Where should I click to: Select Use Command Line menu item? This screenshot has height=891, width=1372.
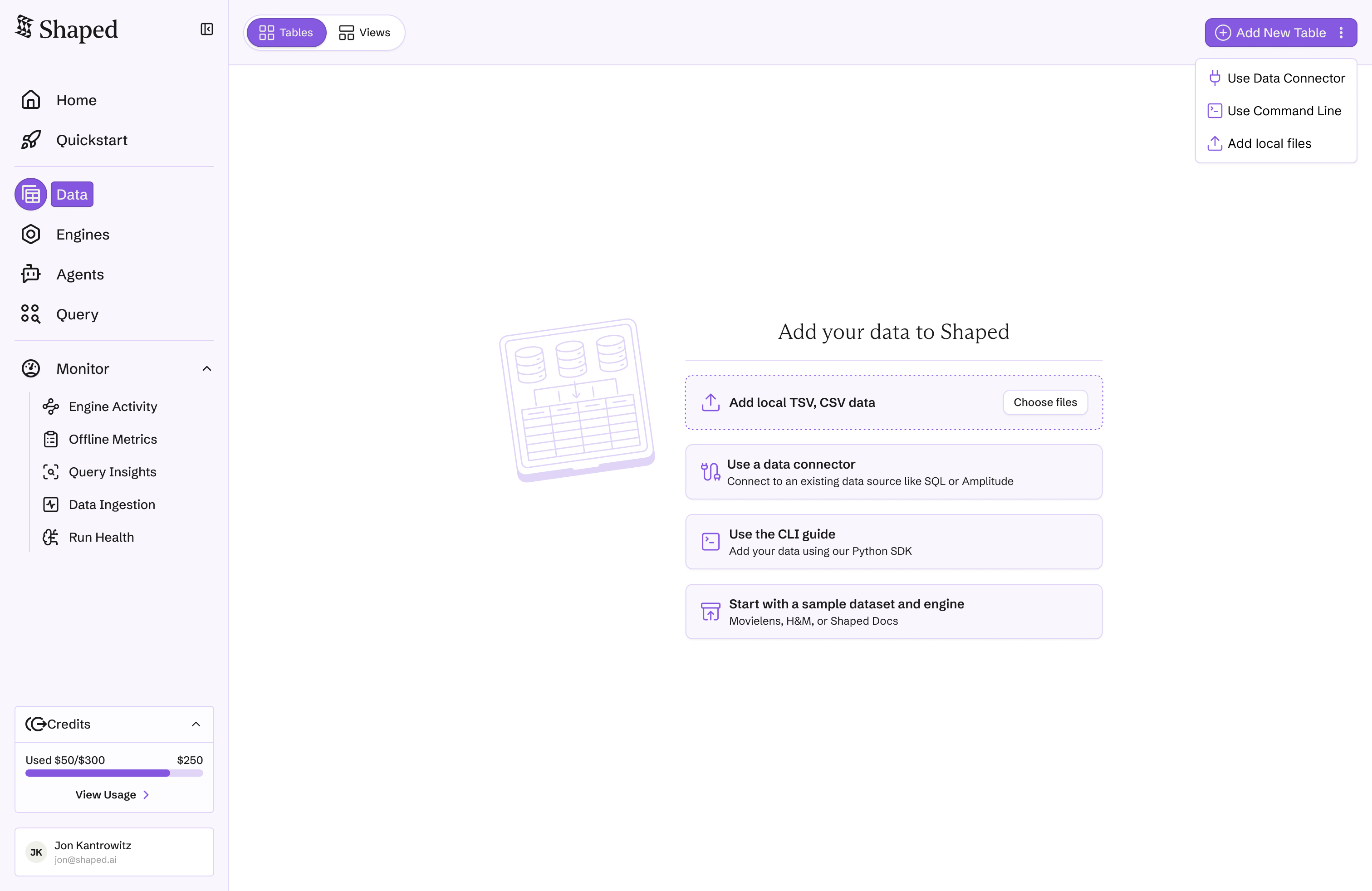(x=1276, y=111)
